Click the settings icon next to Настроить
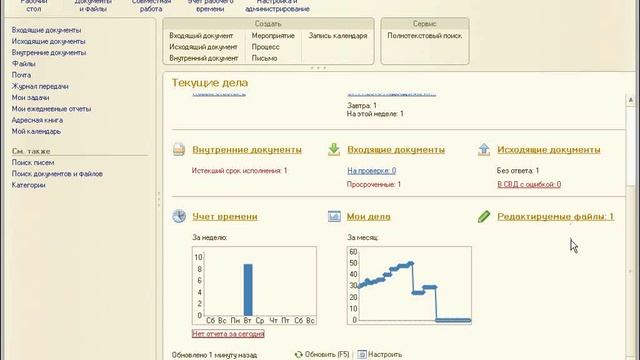The image size is (640, 360). pos(362,355)
